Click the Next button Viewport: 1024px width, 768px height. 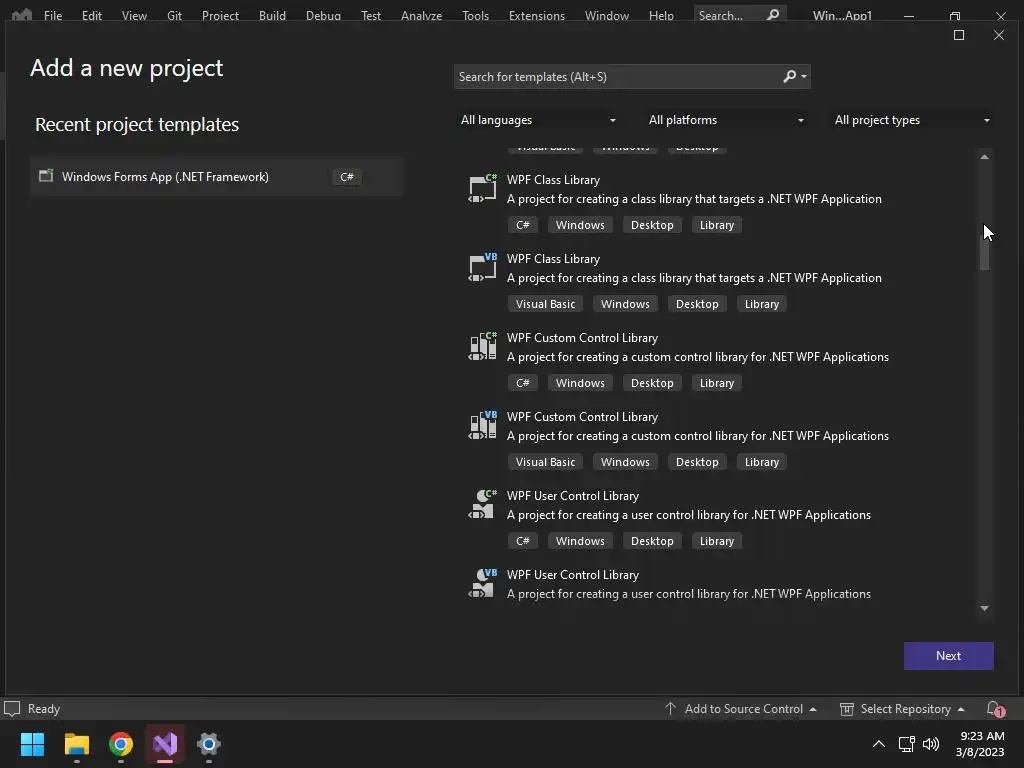pyautogui.click(x=948, y=656)
